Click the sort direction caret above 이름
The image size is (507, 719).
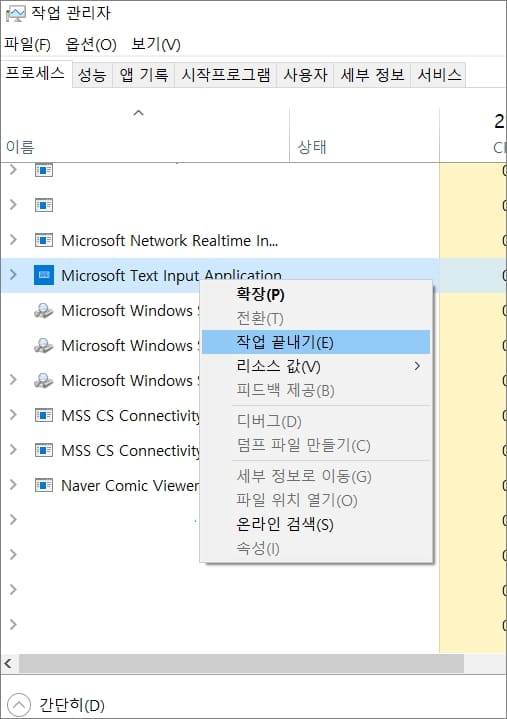point(138,113)
